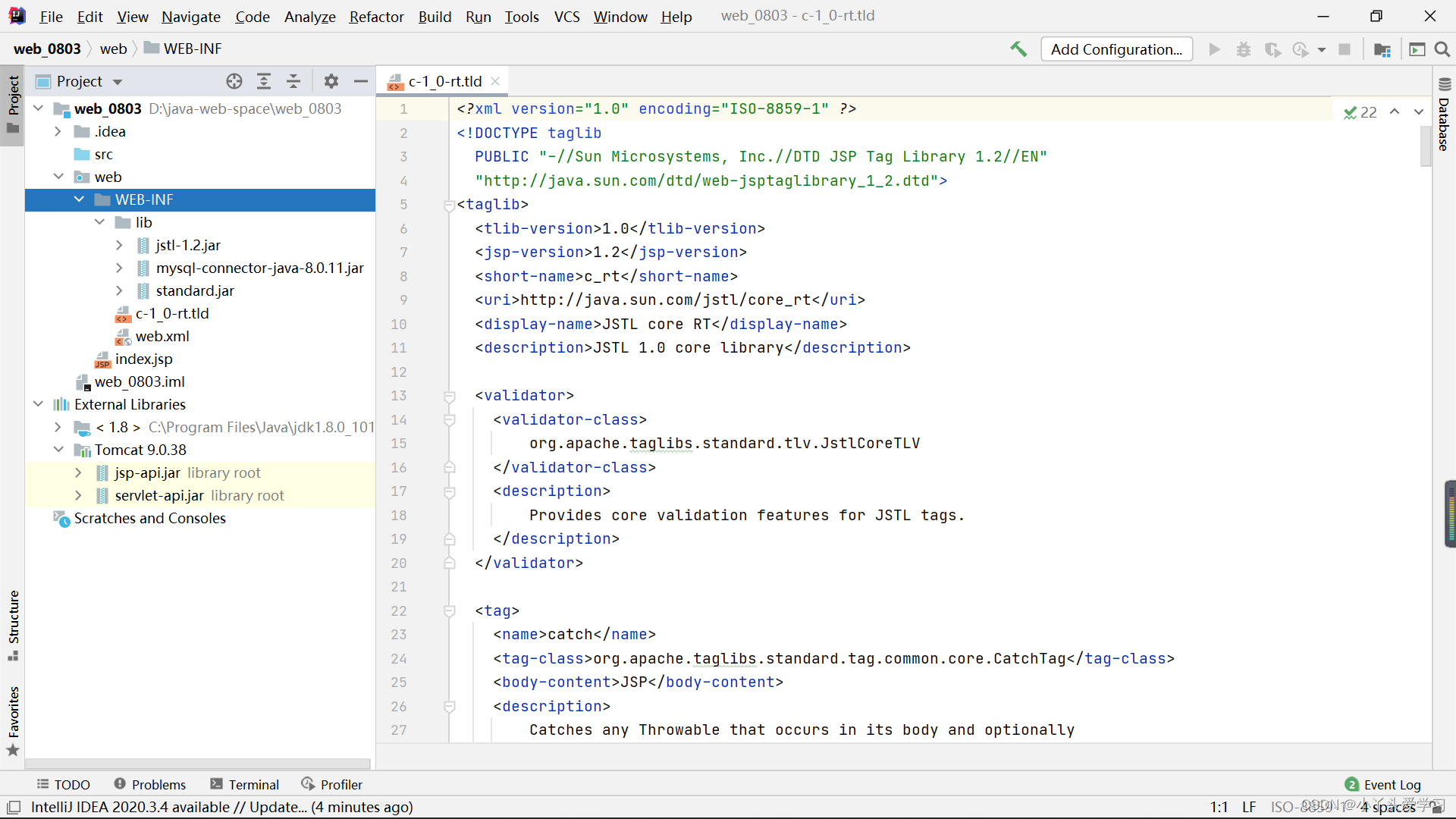Open Project Structure icon in toolbar

(1382, 49)
